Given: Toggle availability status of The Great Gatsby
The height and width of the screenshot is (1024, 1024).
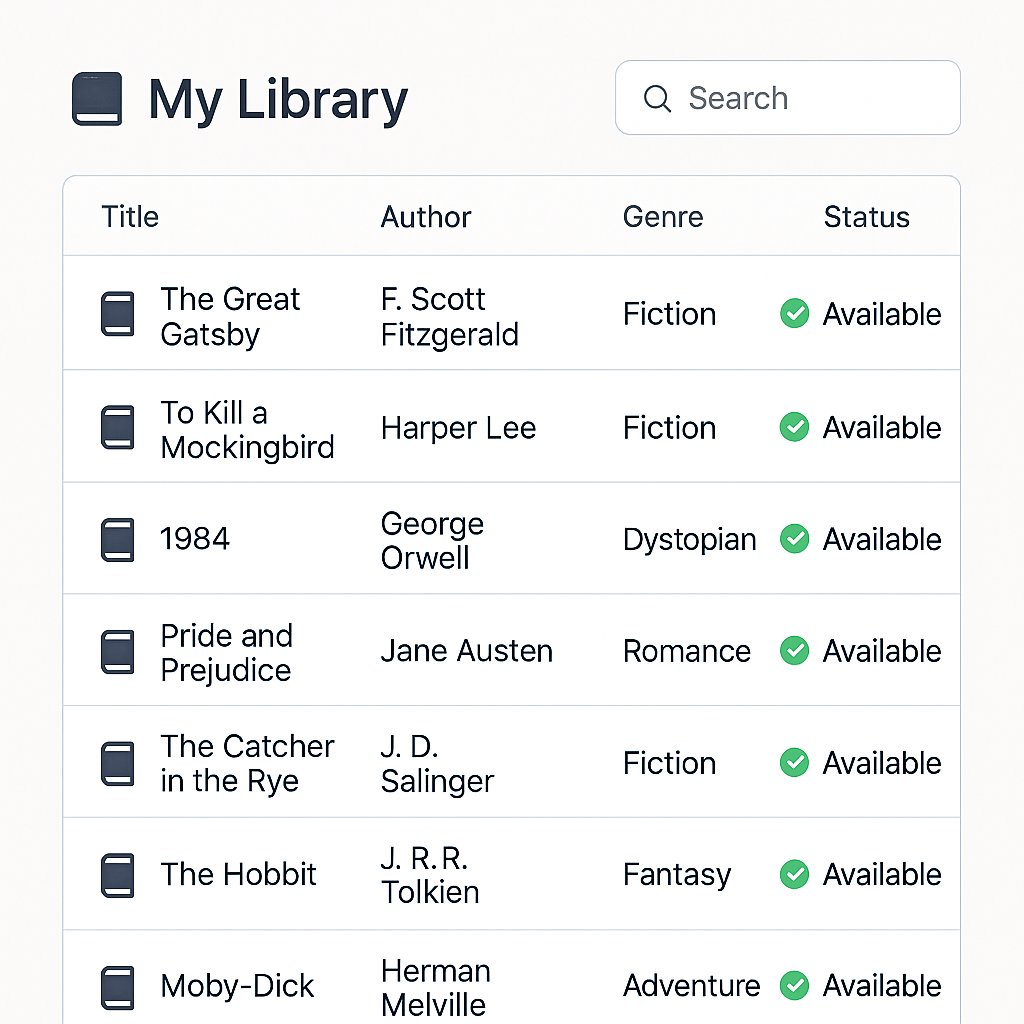Looking at the screenshot, I should click(x=794, y=313).
